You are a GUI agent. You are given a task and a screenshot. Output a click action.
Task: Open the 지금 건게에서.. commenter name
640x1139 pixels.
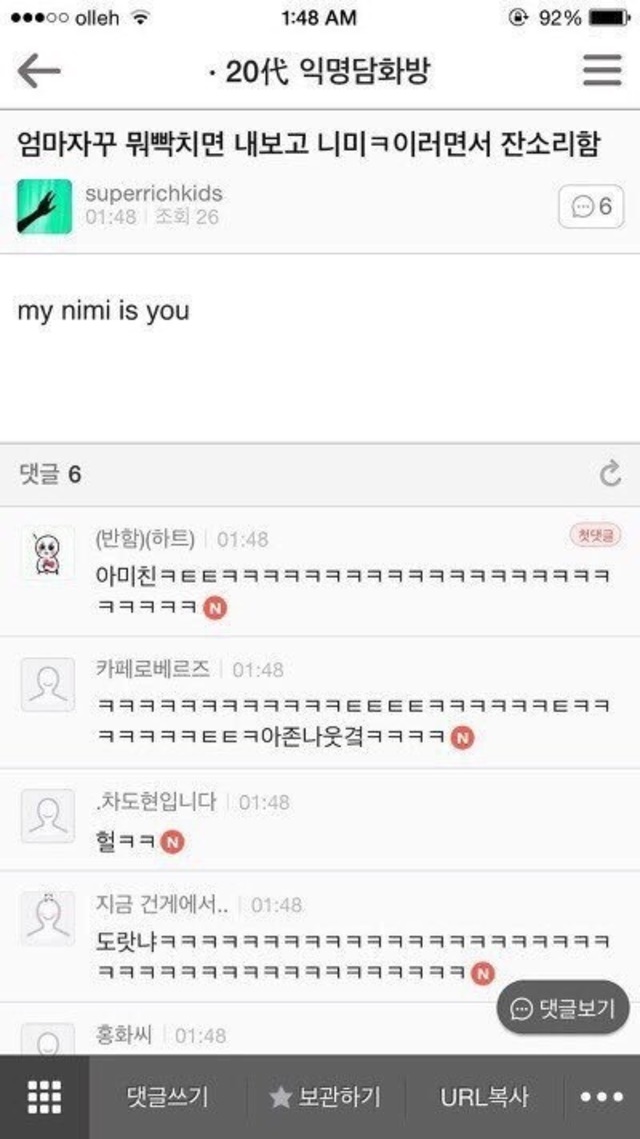pos(162,905)
